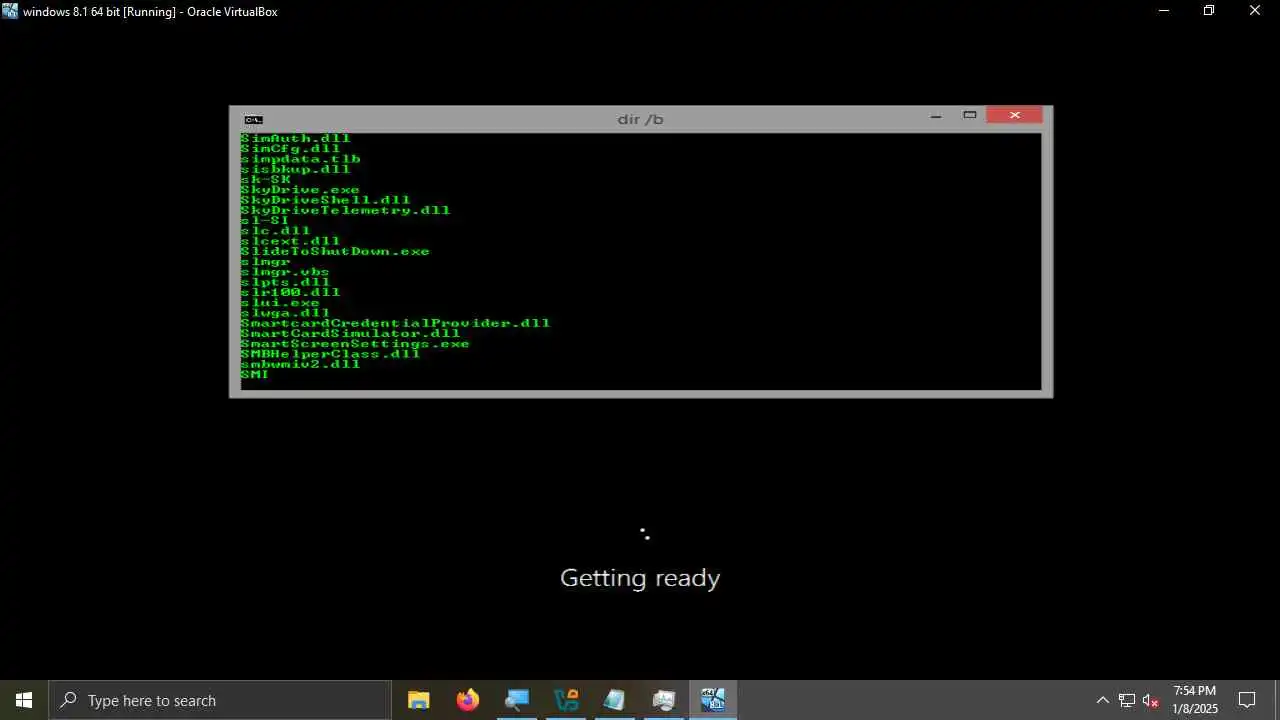Click the SimCfg.dll entry

(x=290, y=148)
